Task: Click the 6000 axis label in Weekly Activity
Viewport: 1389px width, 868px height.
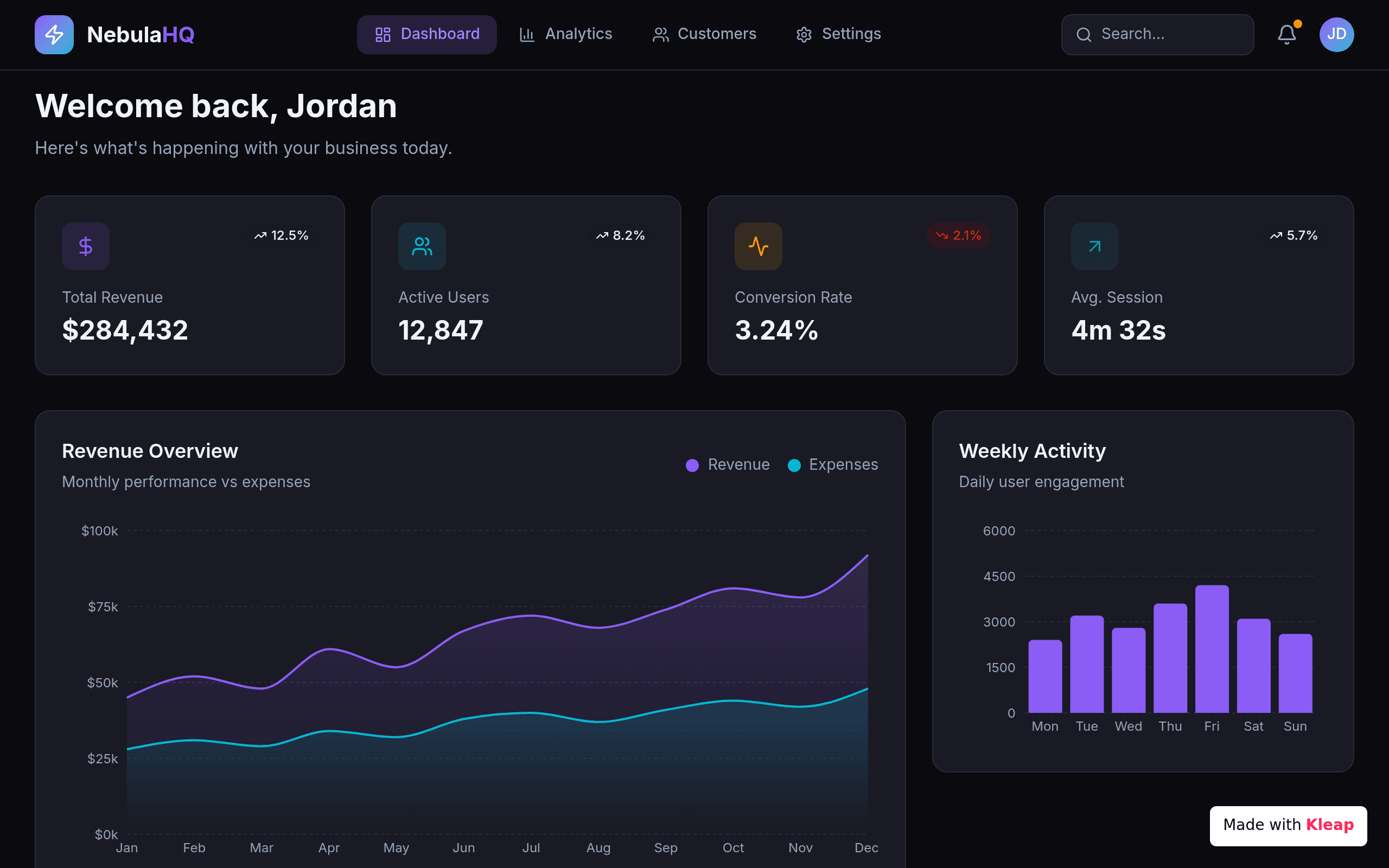Action: pos(999,531)
